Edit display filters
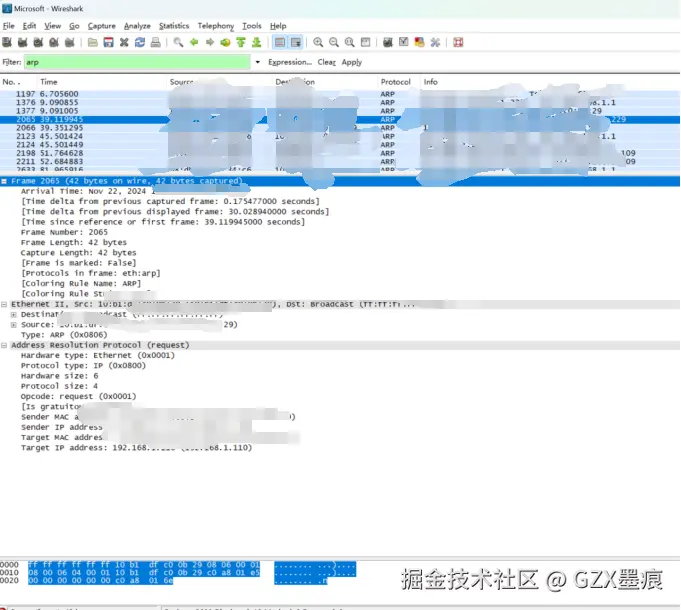The image size is (681, 610). (404, 42)
